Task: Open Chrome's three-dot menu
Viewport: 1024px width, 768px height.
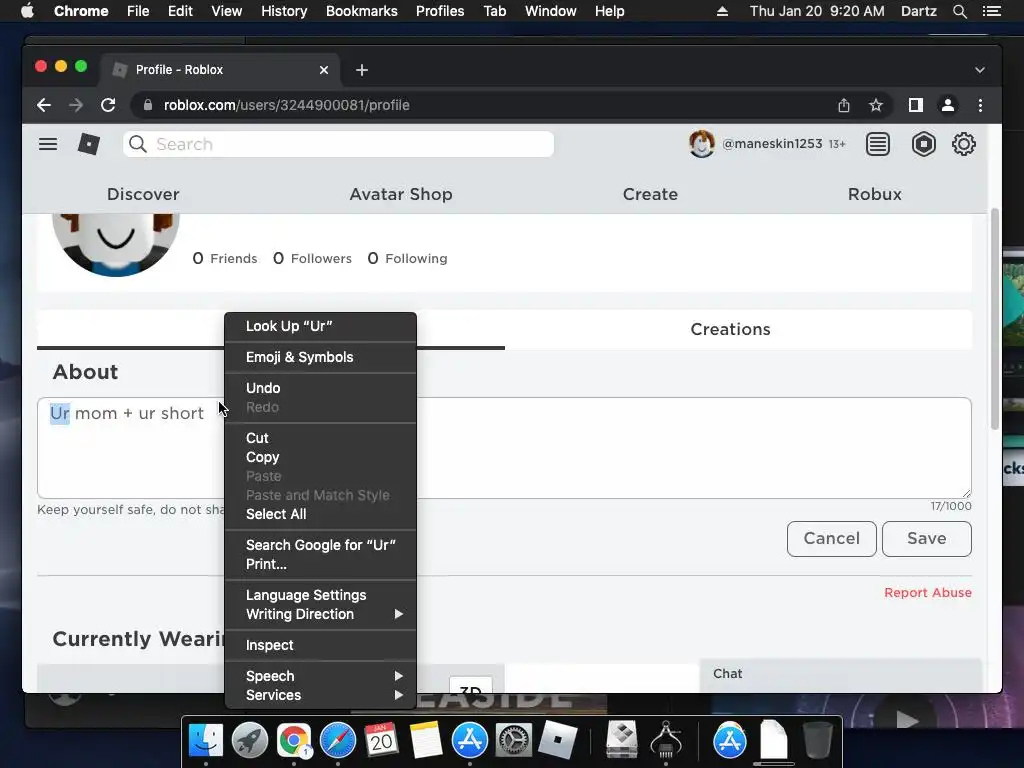Action: click(980, 105)
